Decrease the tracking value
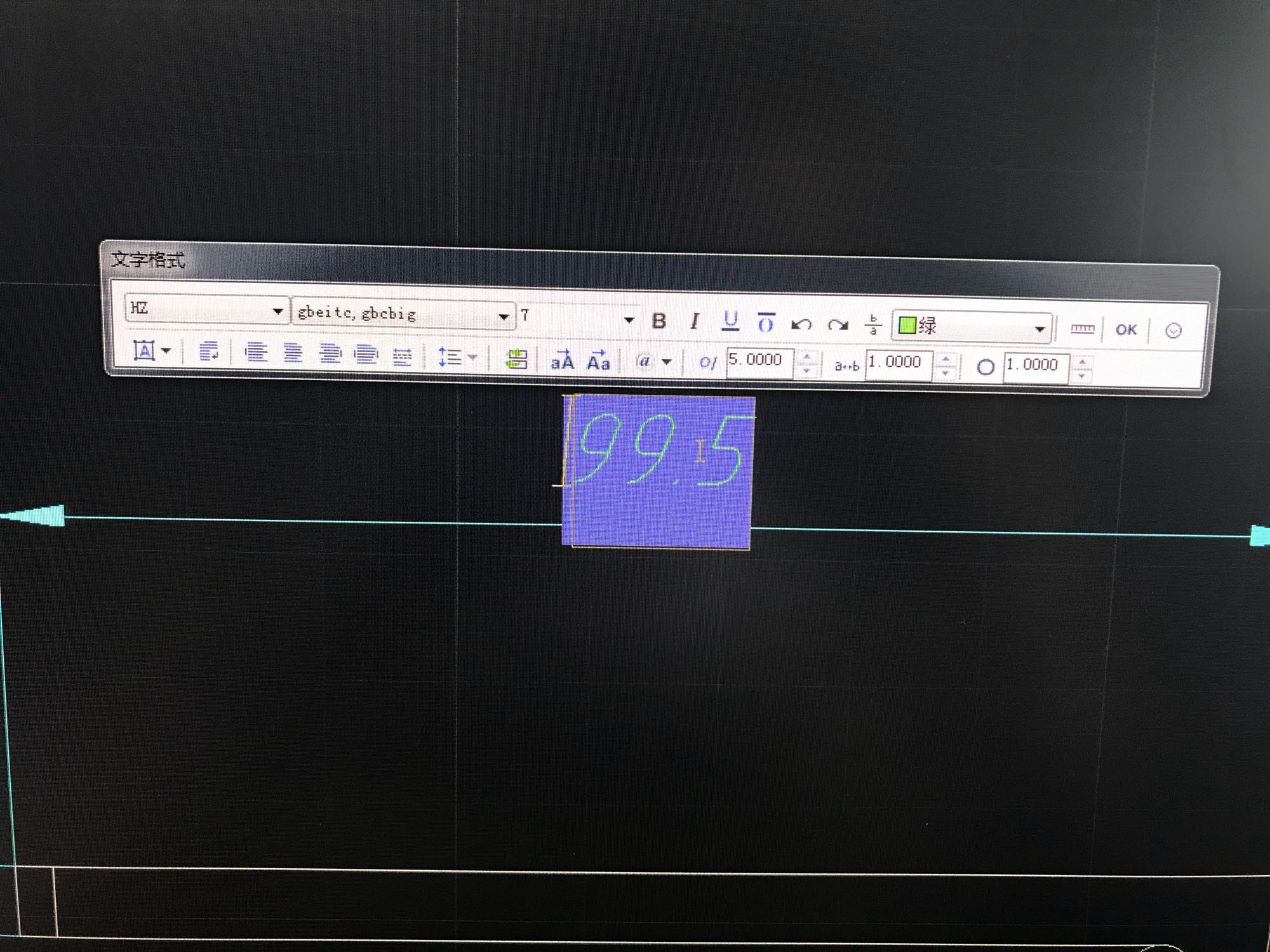1270x952 pixels. (946, 373)
